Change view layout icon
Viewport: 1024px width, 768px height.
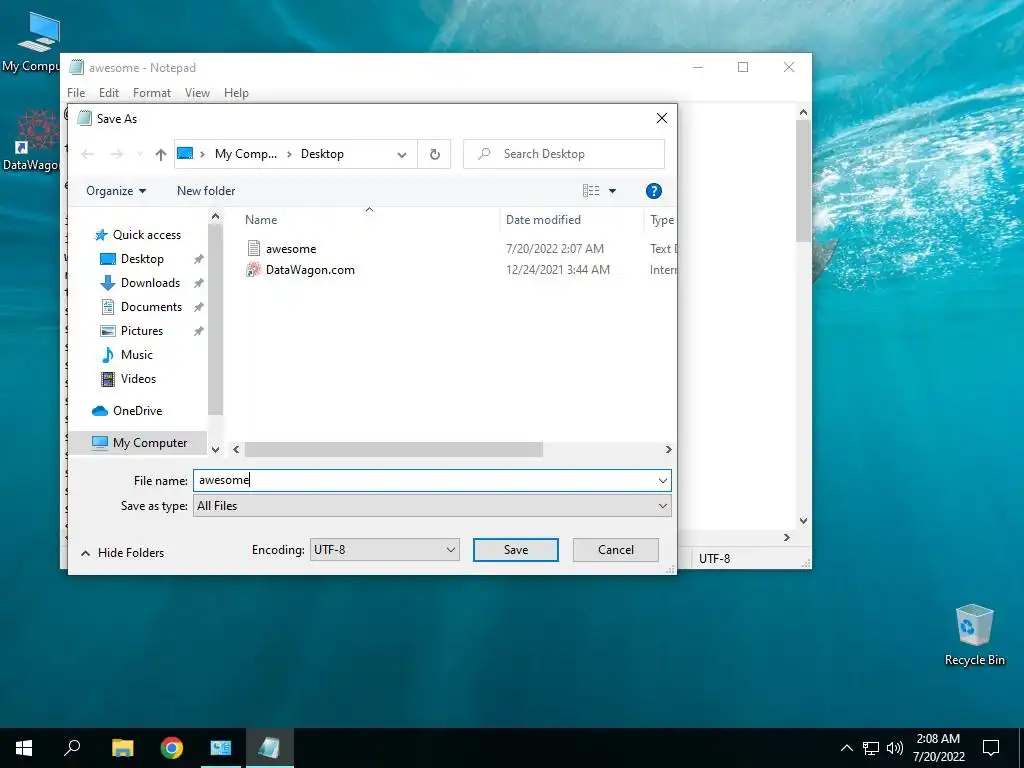pyautogui.click(x=591, y=191)
